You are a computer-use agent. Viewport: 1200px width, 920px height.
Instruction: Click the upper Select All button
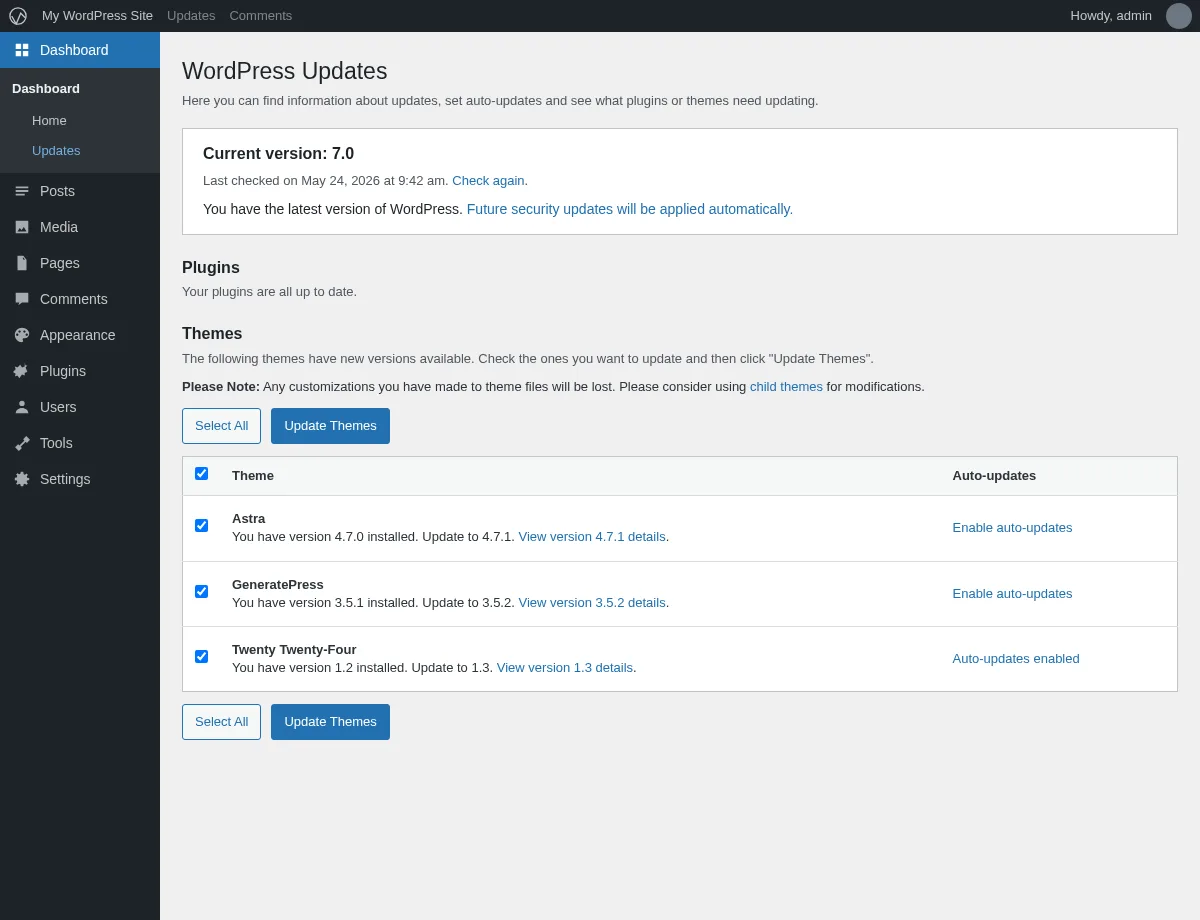tap(221, 426)
